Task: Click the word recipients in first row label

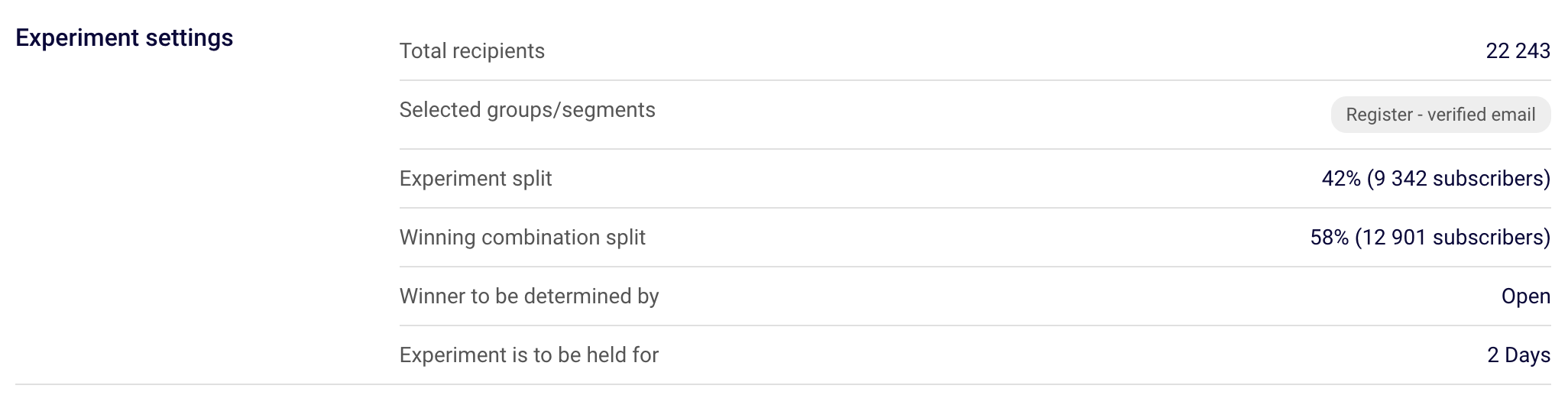Action: (498, 51)
